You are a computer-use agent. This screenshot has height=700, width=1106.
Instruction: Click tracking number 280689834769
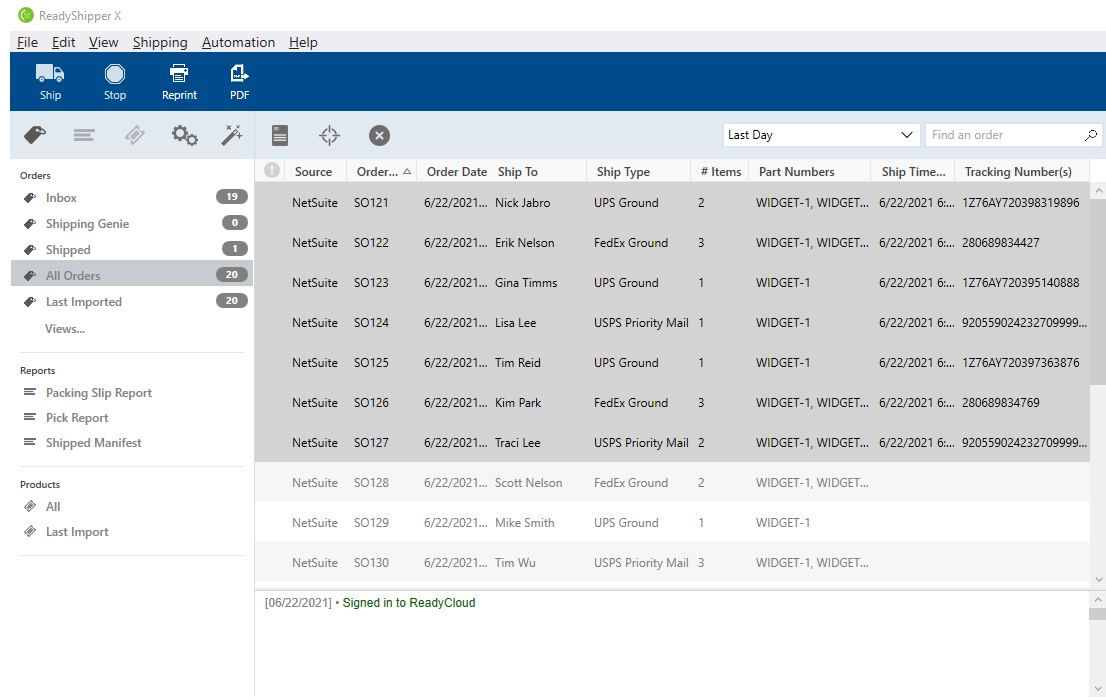pyautogui.click(x=1000, y=403)
